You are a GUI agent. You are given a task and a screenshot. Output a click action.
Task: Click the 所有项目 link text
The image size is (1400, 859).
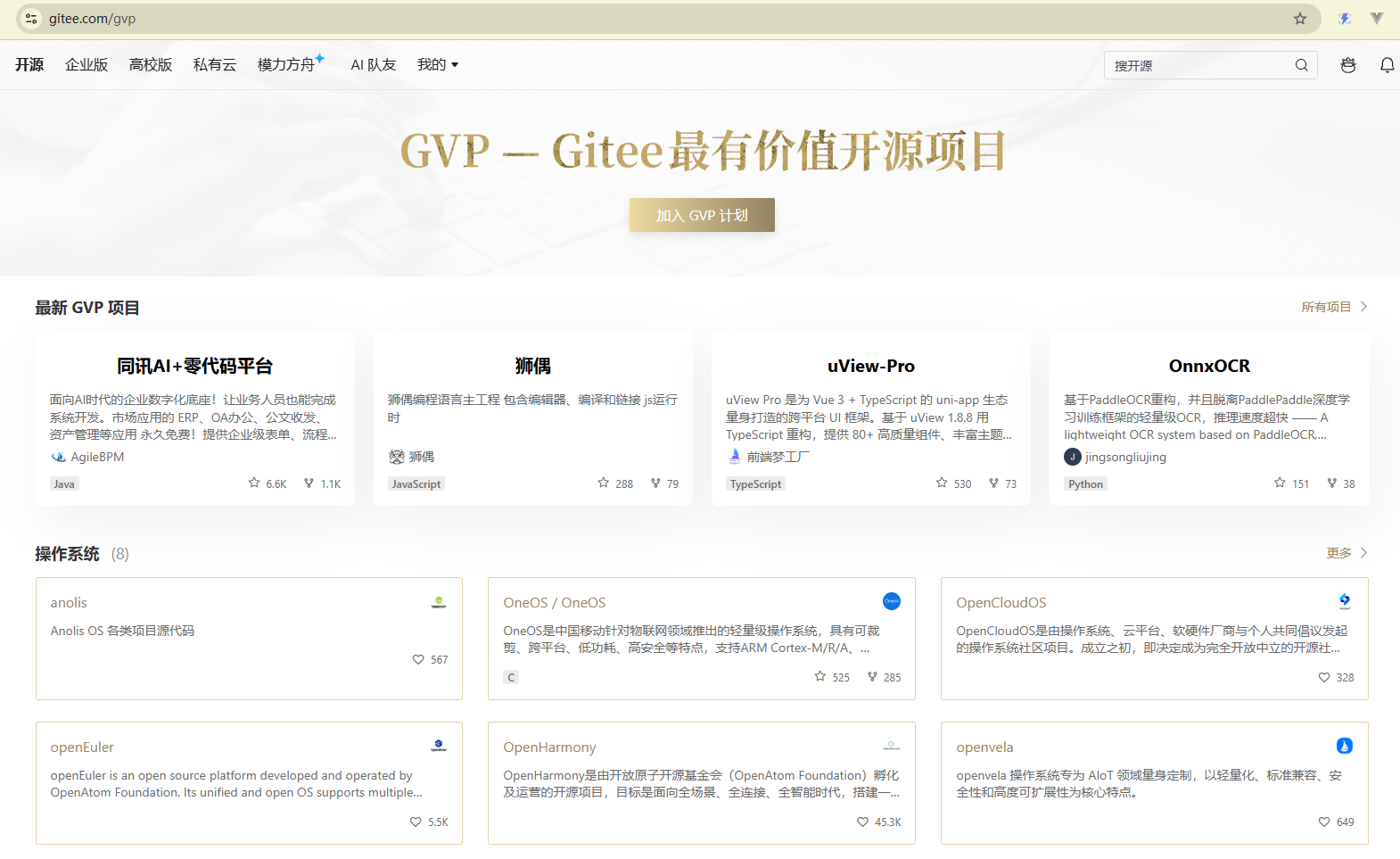[x=1326, y=307]
